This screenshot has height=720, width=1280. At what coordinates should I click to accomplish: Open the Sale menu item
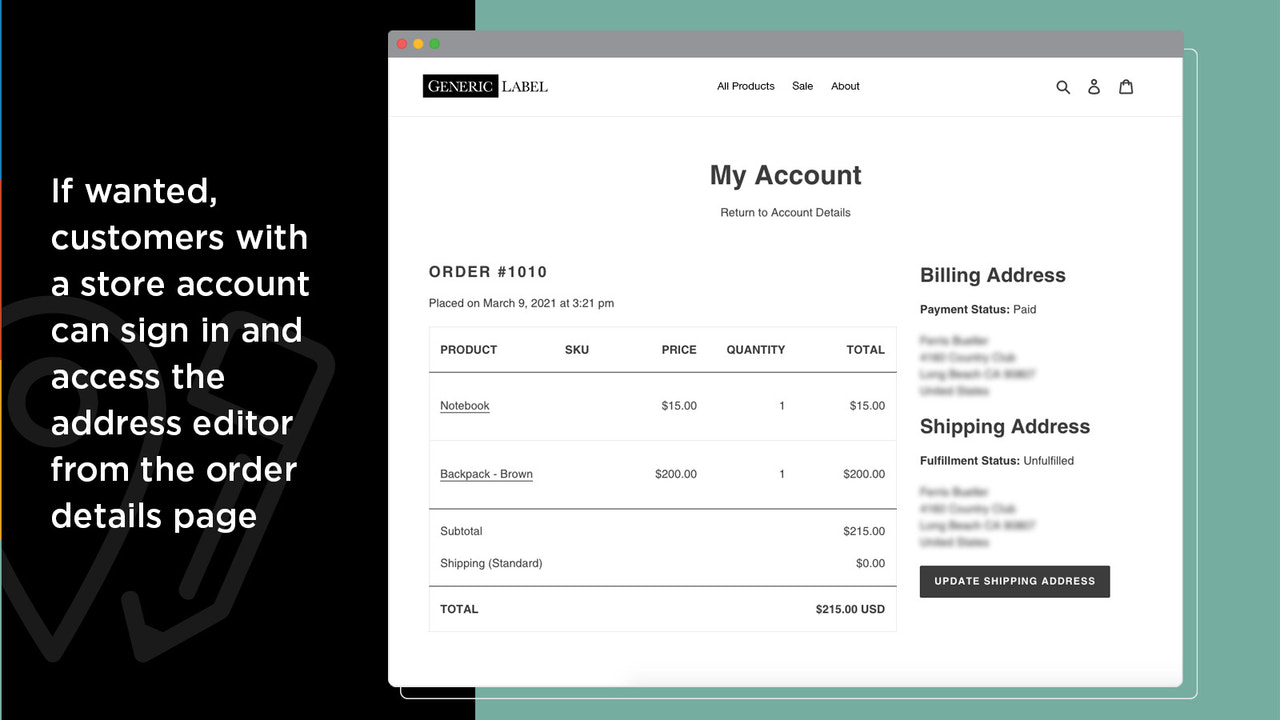[x=802, y=86]
